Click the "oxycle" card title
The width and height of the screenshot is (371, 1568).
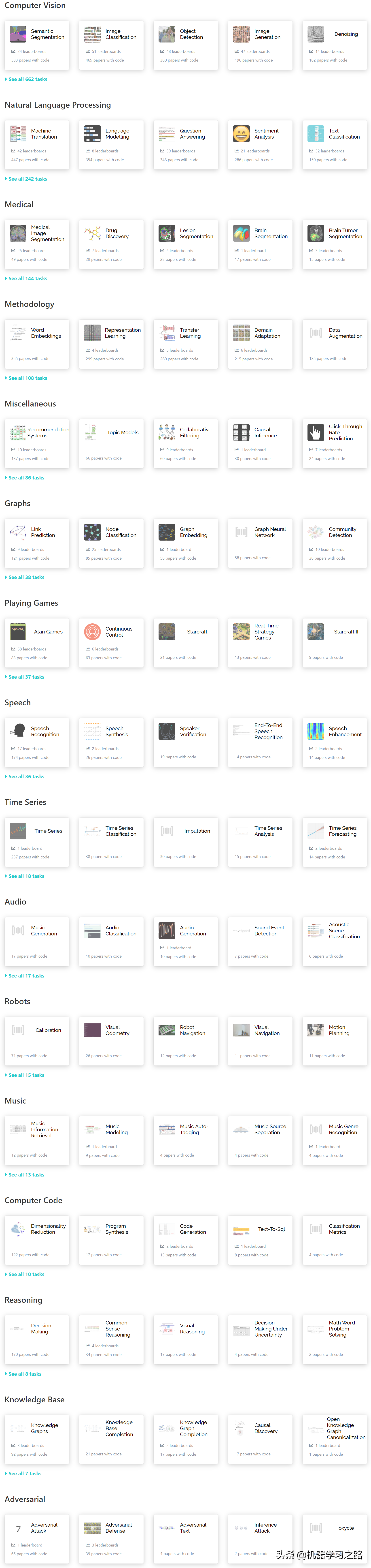tap(346, 1528)
